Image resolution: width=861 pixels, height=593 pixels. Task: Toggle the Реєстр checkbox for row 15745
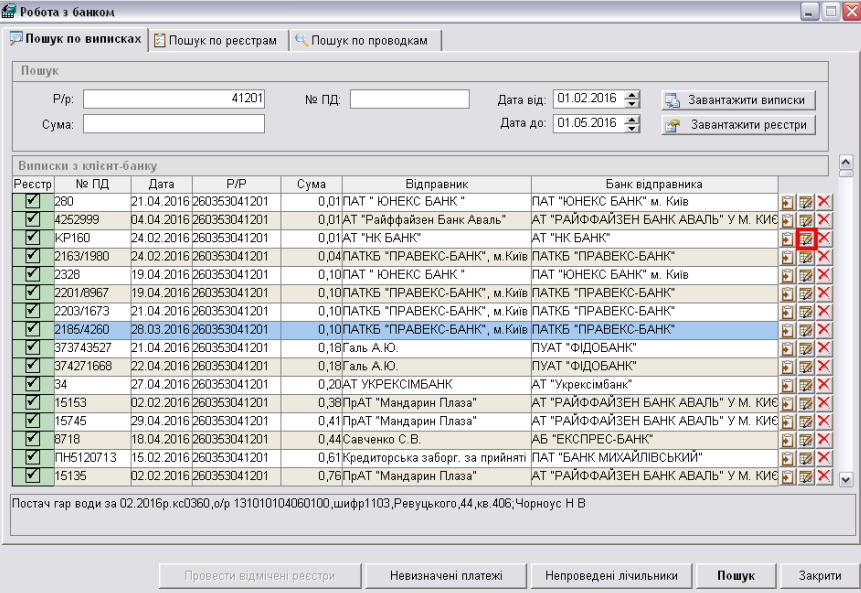31,421
